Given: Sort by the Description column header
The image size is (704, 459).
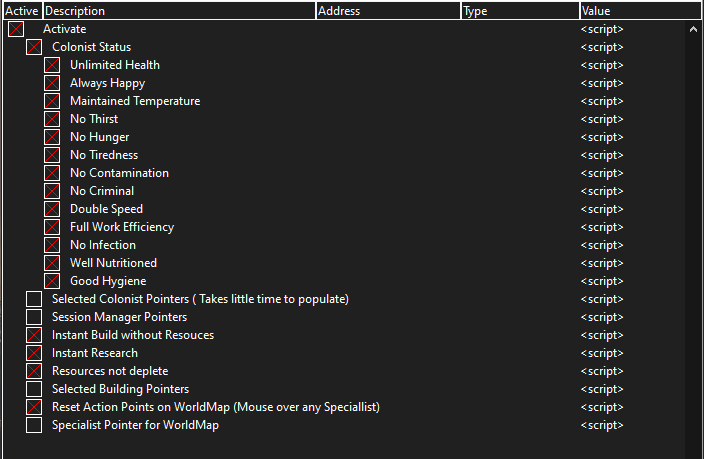Looking at the screenshot, I should 178,11.
